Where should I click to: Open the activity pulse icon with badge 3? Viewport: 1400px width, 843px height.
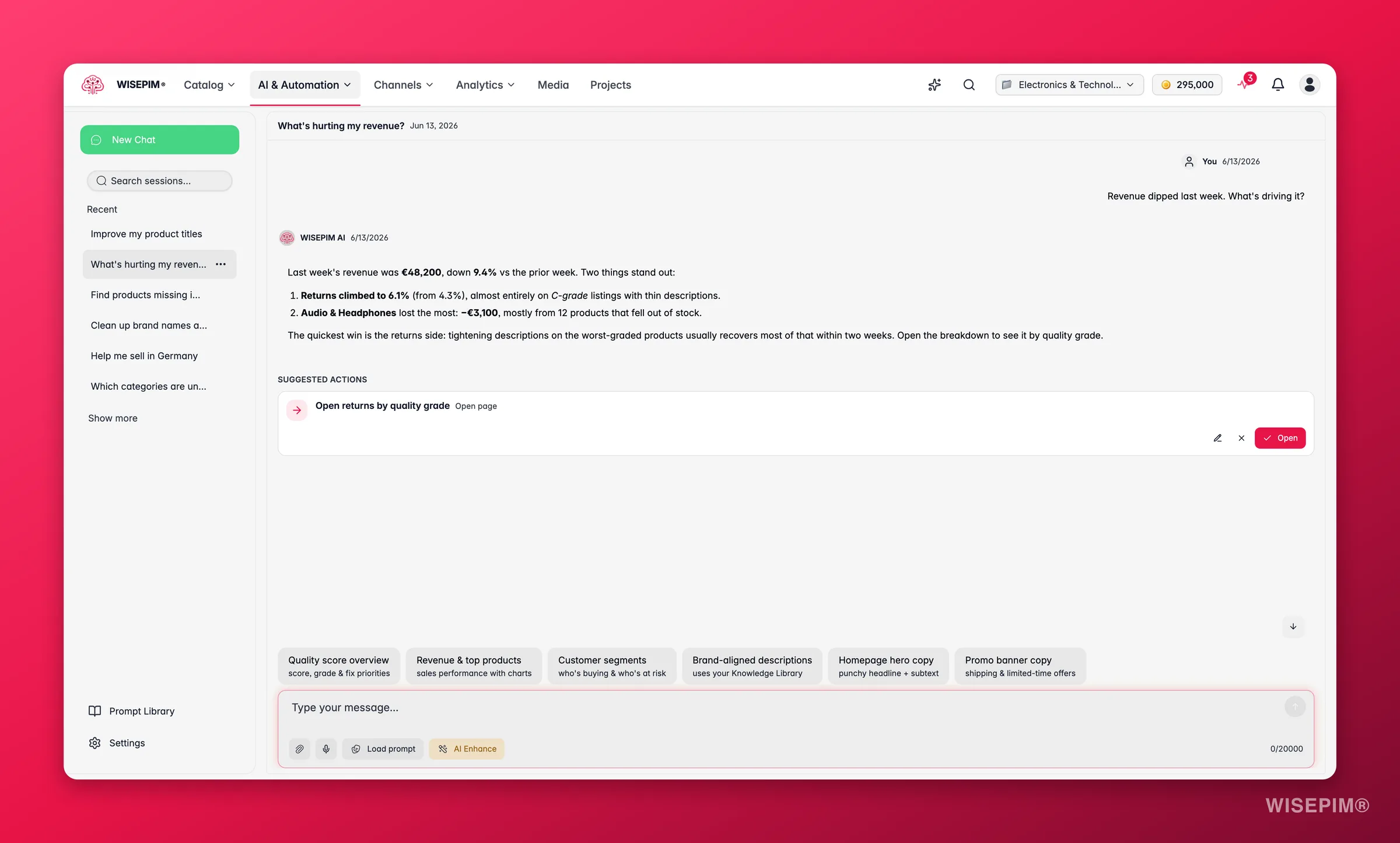click(x=1245, y=83)
